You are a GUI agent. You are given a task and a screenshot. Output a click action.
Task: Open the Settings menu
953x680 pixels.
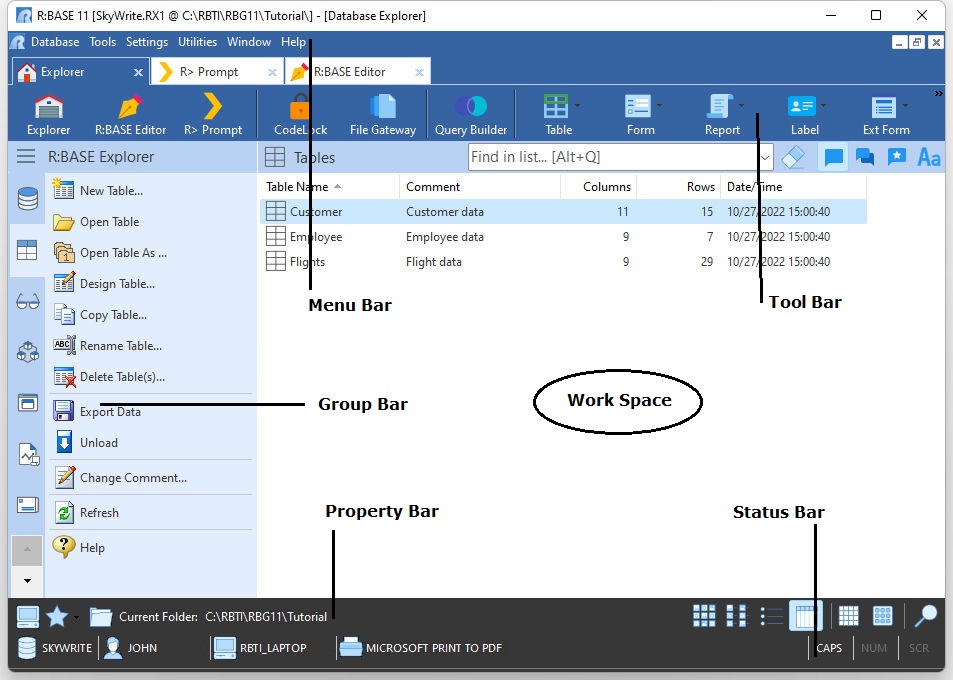tap(146, 42)
